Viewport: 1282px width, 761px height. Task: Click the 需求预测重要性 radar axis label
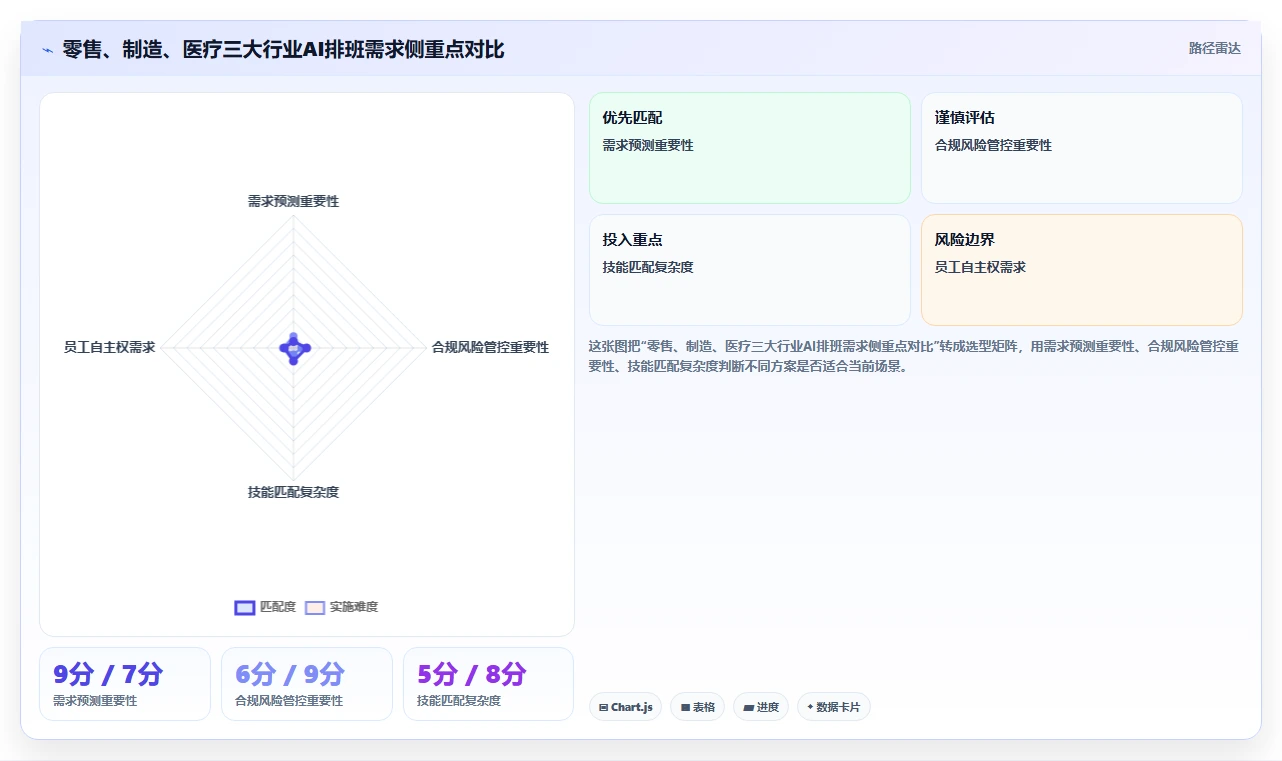293,201
